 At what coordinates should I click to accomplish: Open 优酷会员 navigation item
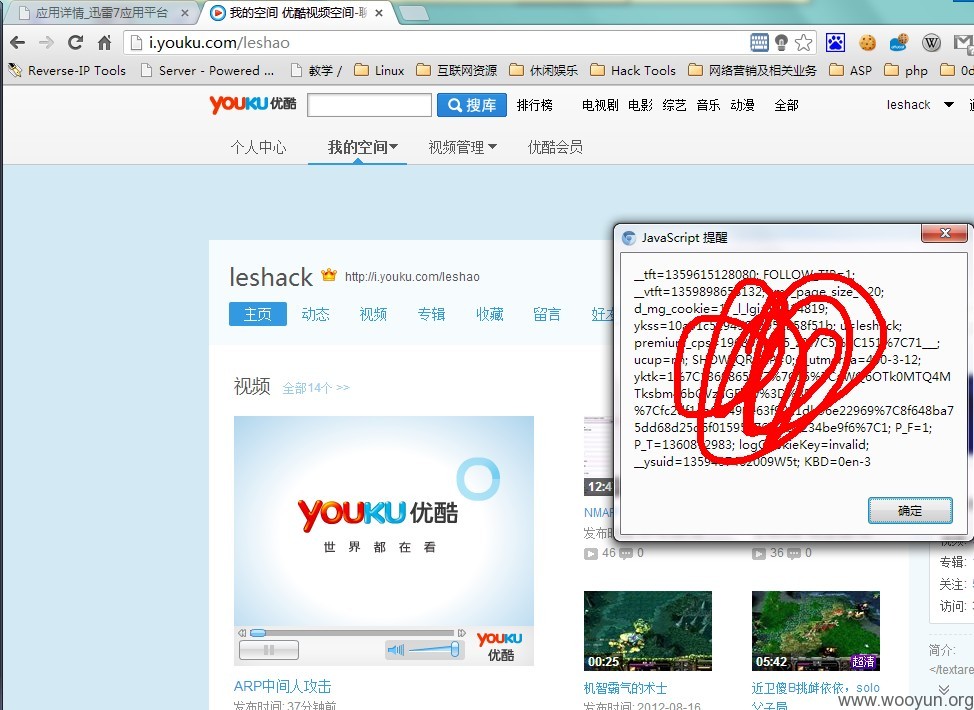click(555, 147)
